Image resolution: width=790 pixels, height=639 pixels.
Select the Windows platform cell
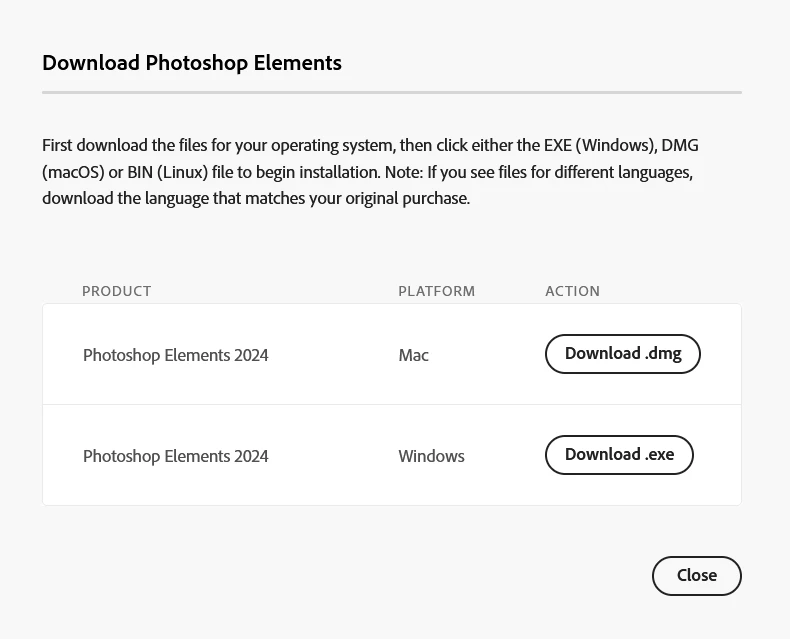431,456
